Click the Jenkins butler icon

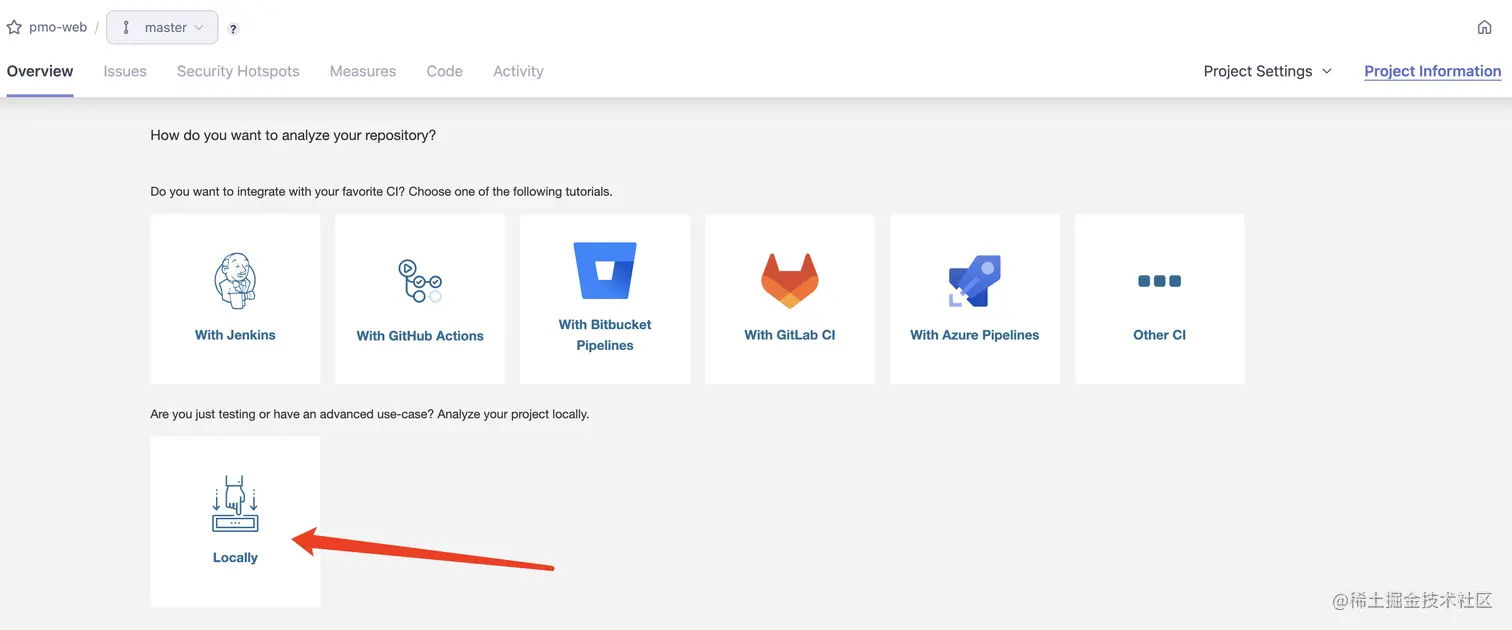tap(235, 280)
